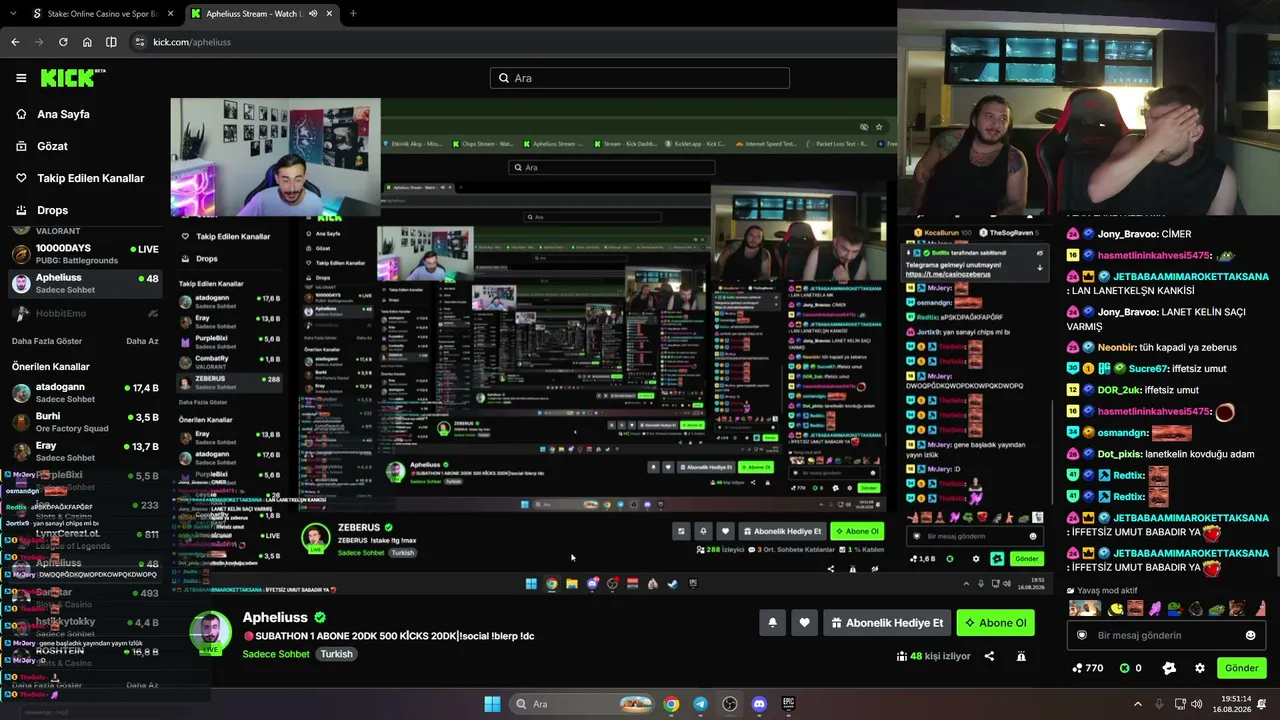Screen dimensions: 1280x720
Task: Report the stream with the siren icon
Action: tap(1021, 656)
